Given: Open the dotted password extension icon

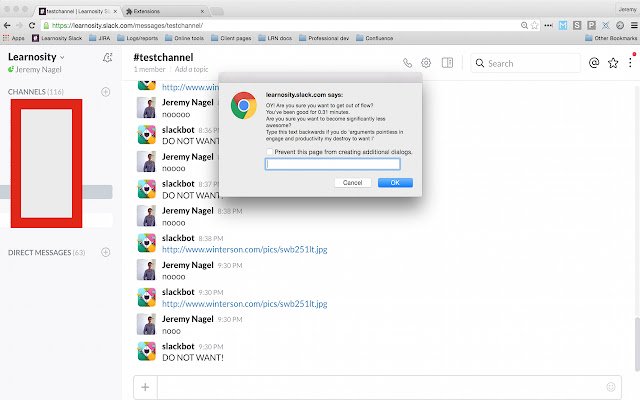Looking at the screenshot, I should tap(549, 25).
